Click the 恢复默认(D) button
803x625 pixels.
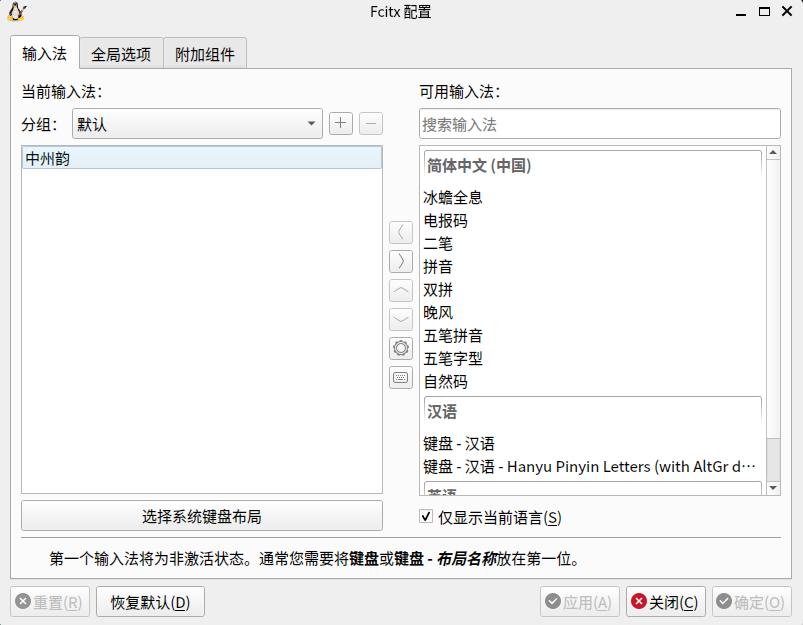[x=151, y=602]
